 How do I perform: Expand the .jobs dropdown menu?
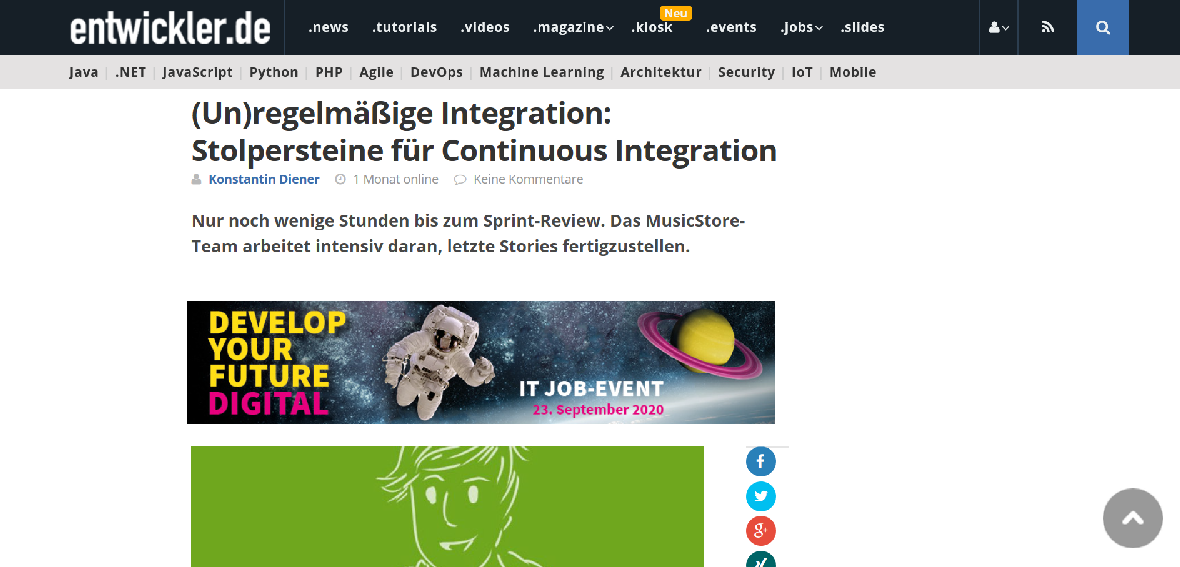pyautogui.click(x=801, y=28)
